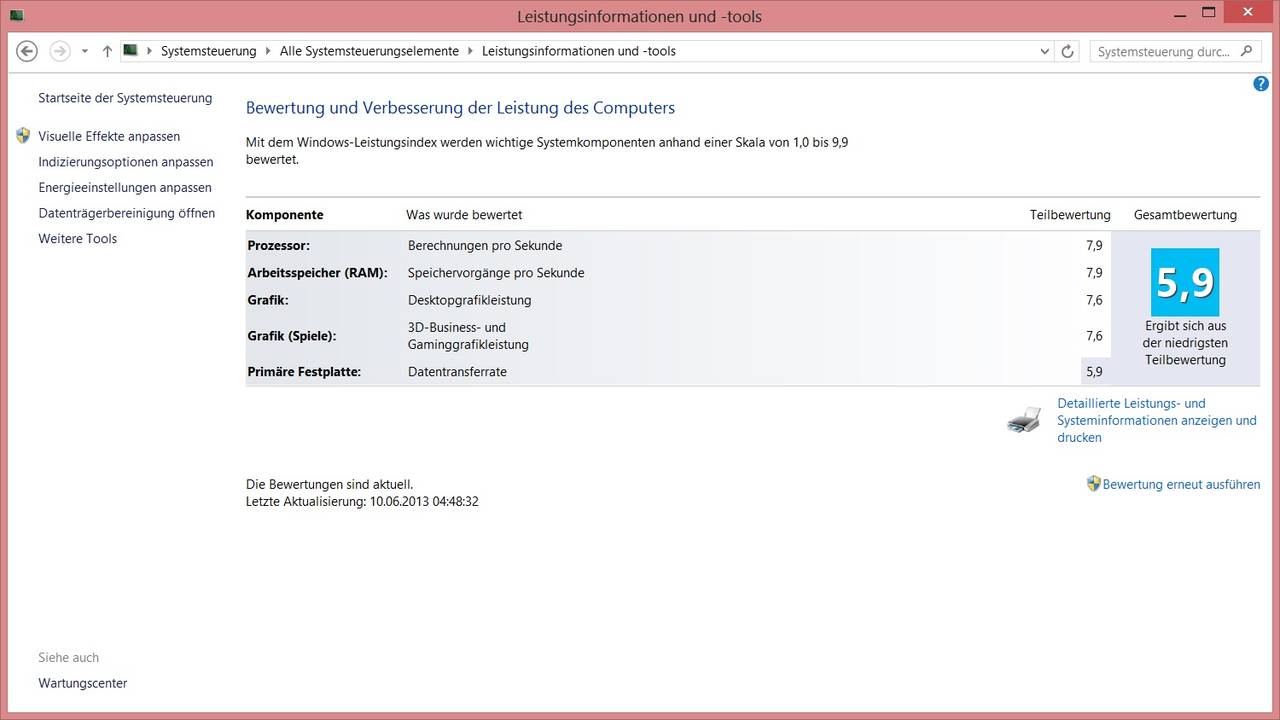Open Weitere Tools link
The image size is (1280, 720).
78,238
